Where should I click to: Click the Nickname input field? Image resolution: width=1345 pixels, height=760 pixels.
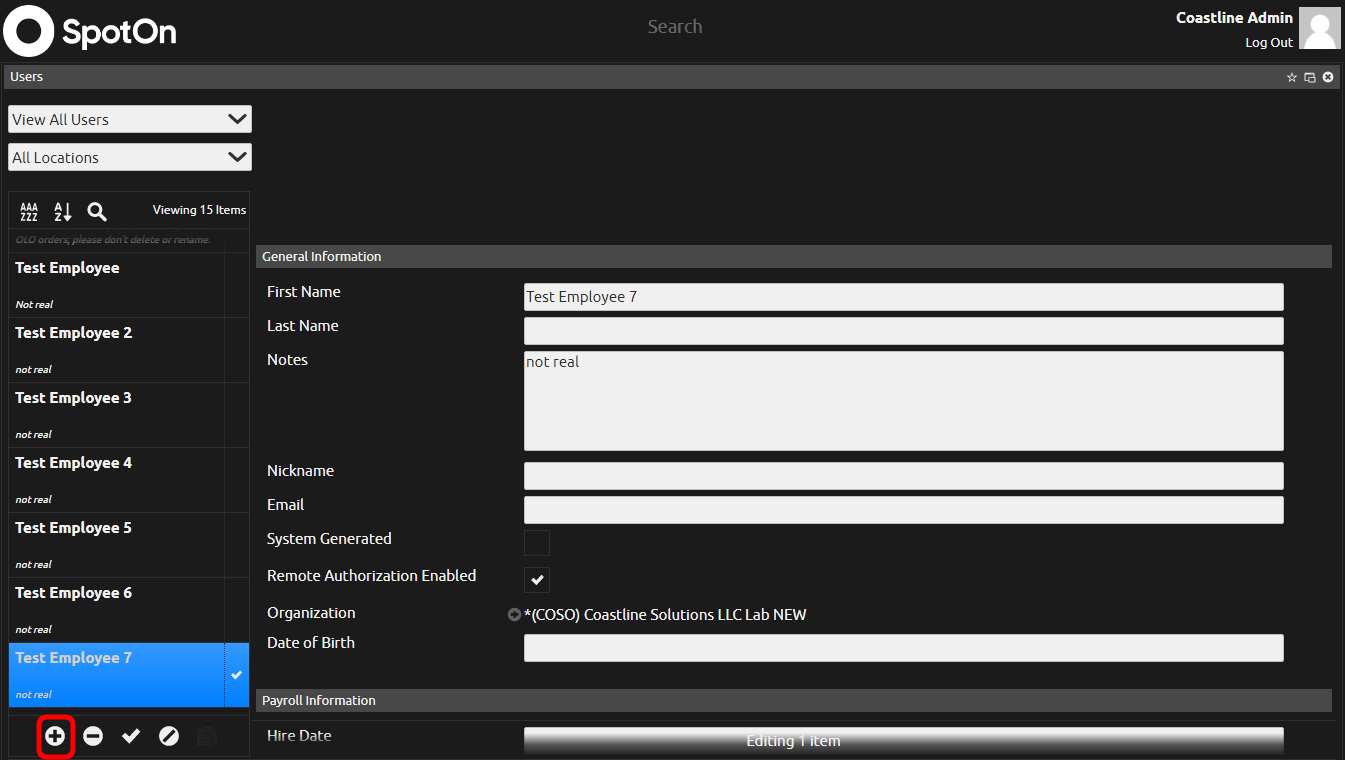pyautogui.click(x=904, y=476)
